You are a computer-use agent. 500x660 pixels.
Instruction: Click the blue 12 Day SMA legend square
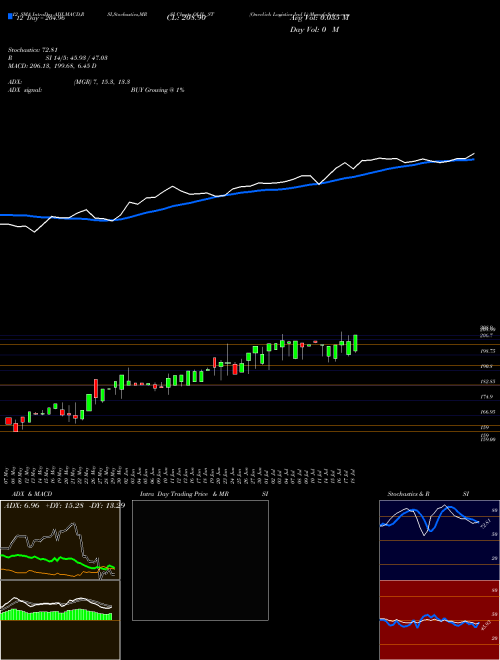pos(10,17)
